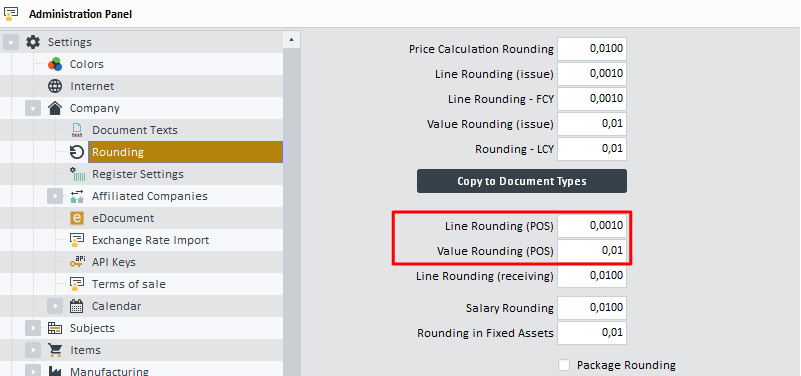Click the Copy to Document Types button

click(x=522, y=181)
